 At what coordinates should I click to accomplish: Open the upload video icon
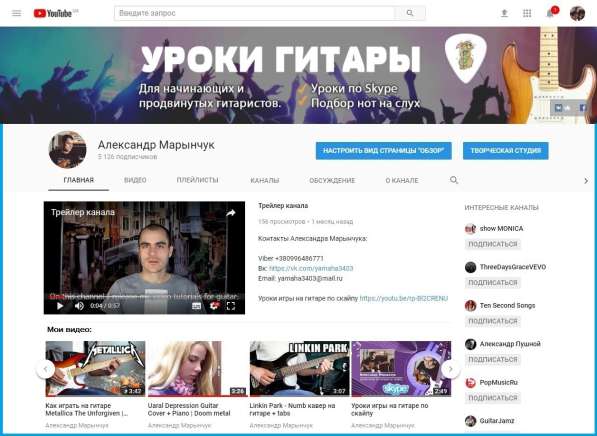point(504,13)
